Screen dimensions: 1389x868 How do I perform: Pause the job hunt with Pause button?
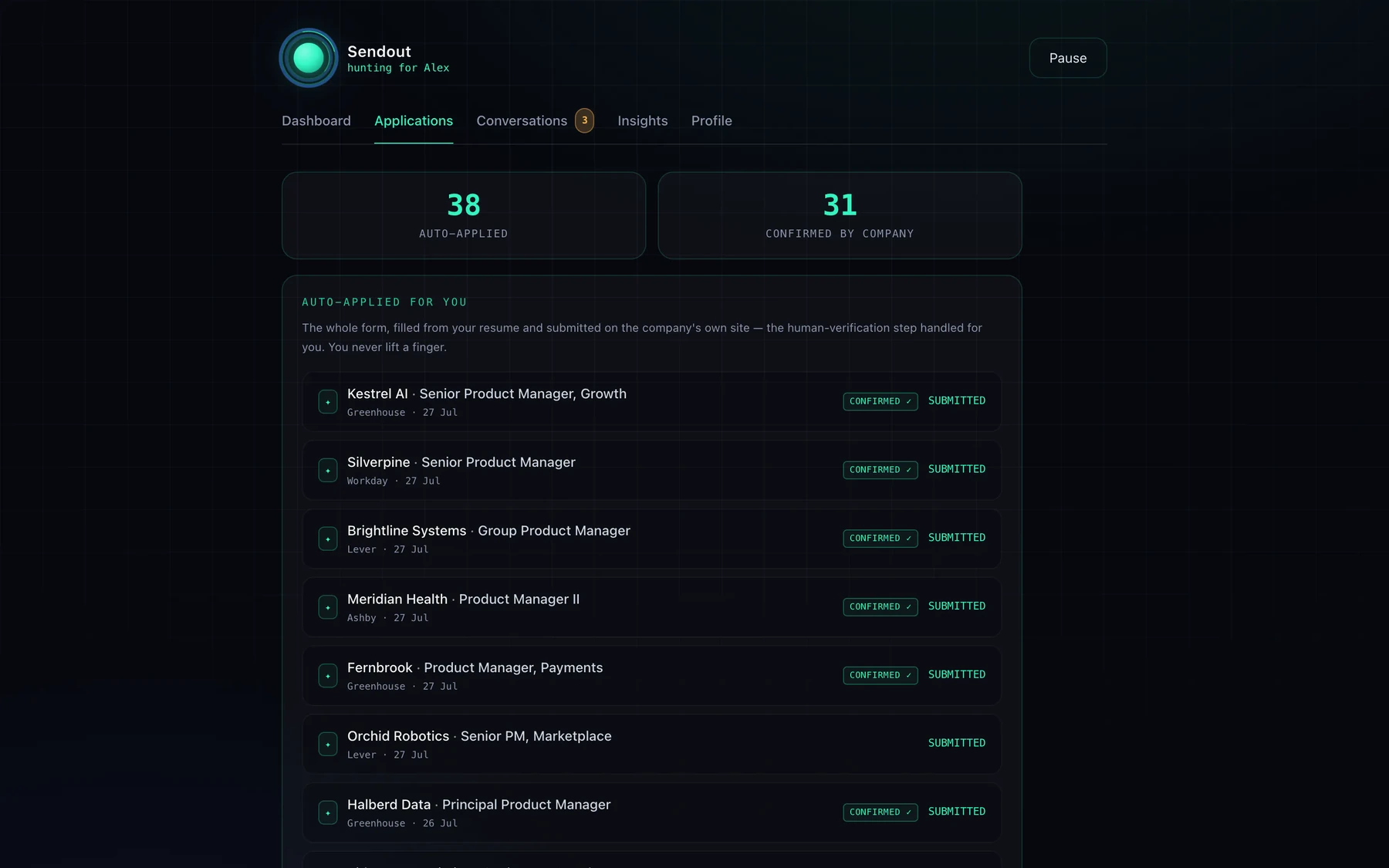point(1068,58)
